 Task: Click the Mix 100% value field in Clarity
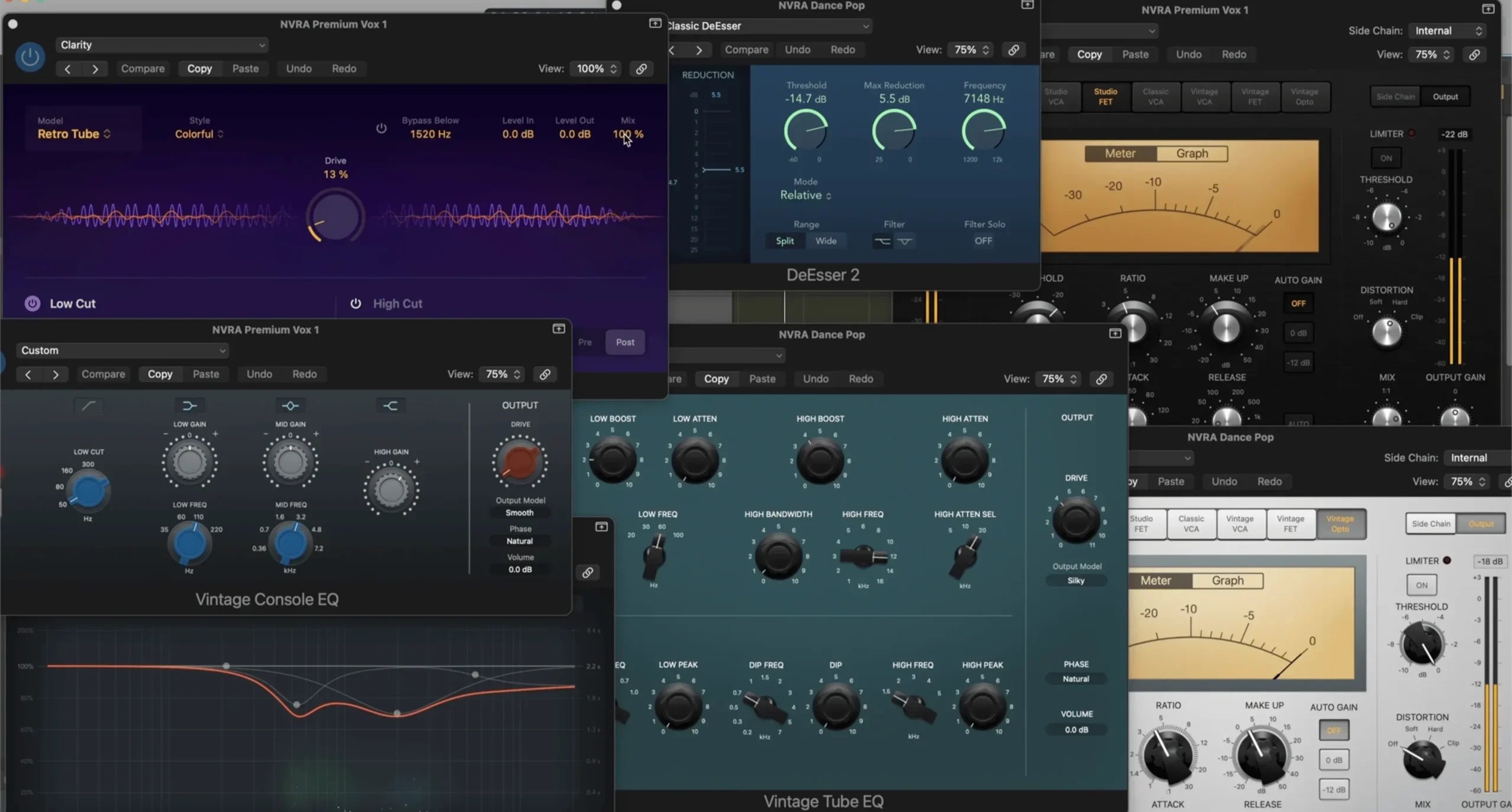tap(628, 134)
